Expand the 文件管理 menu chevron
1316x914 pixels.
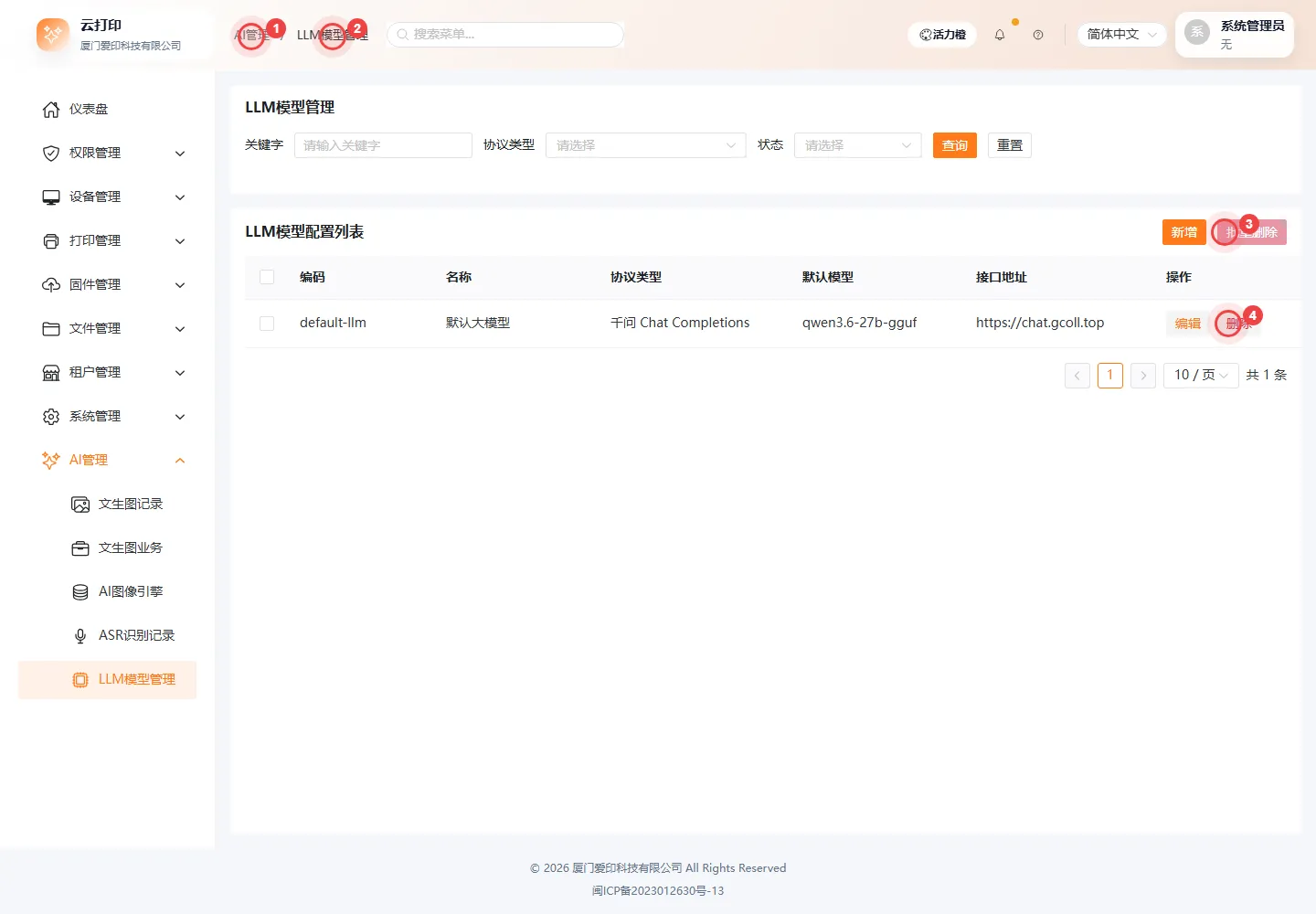tap(180, 329)
